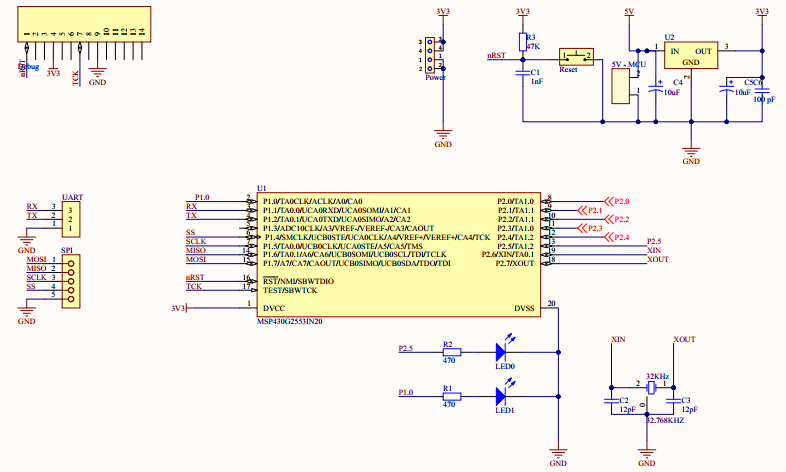Click pin name P2.7/XOUT

tap(515, 264)
